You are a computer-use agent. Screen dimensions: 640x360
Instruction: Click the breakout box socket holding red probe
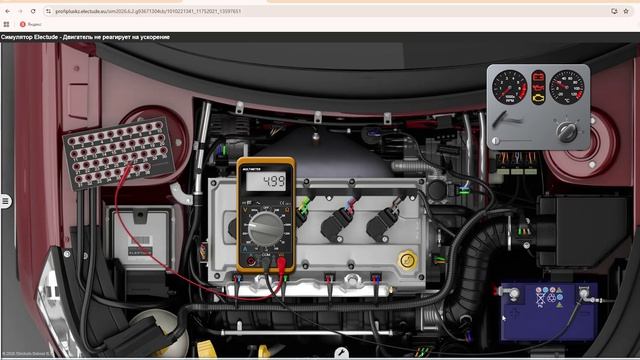133,156
